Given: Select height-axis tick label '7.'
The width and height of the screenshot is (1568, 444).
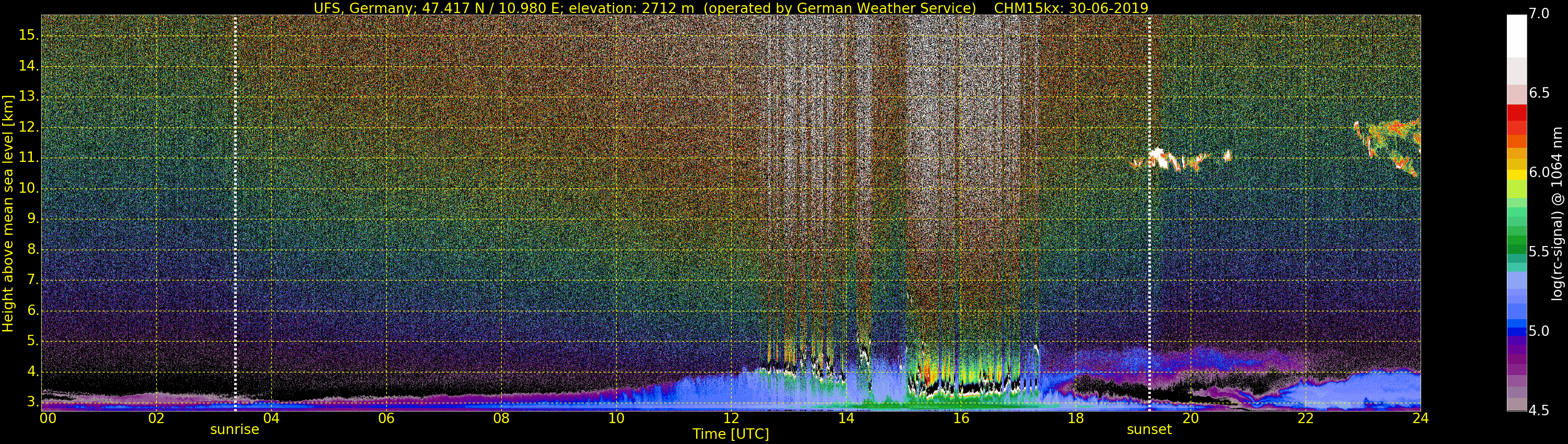Looking at the screenshot, I should click(33, 280).
